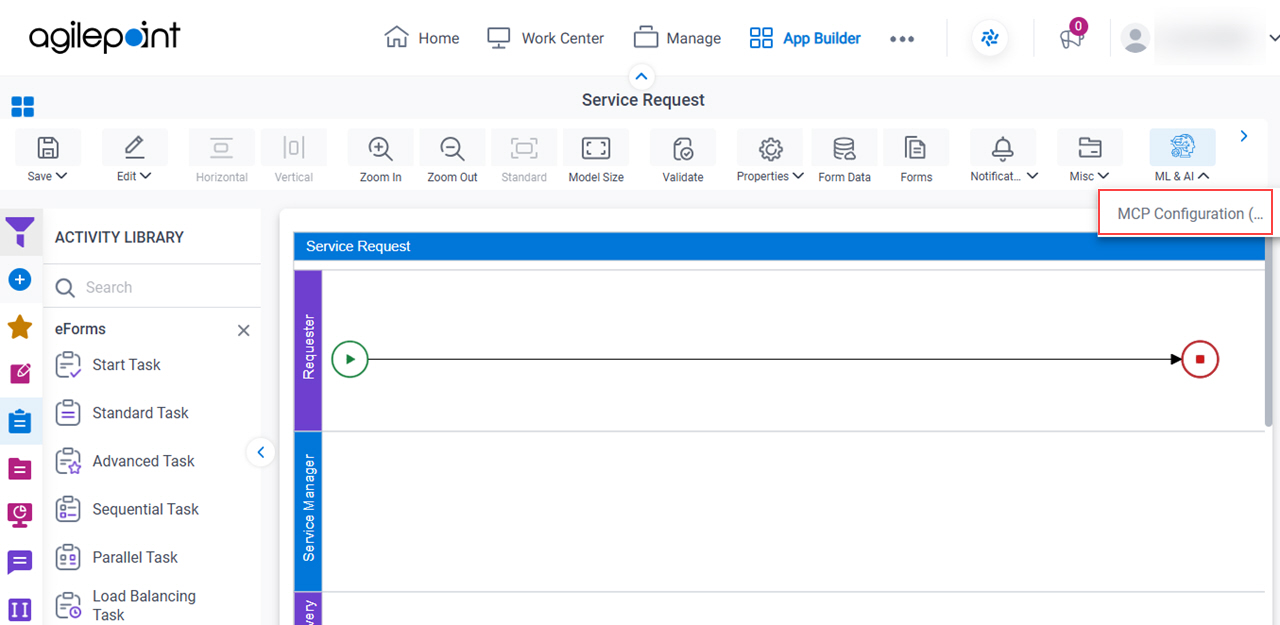The width and height of the screenshot is (1280, 625).
Task: Click the blue plus sidebar icon
Action: [x=20, y=280]
